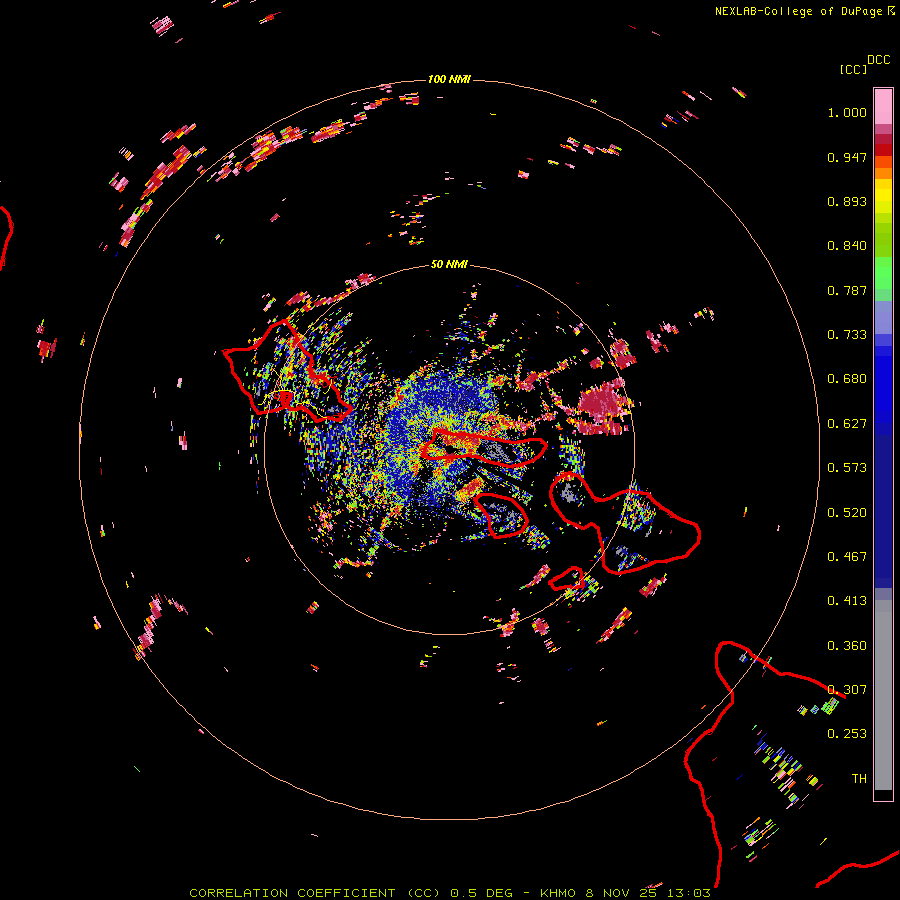Click the 0.893 color scale value
900x900 pixels.
[x=847, y=201]
